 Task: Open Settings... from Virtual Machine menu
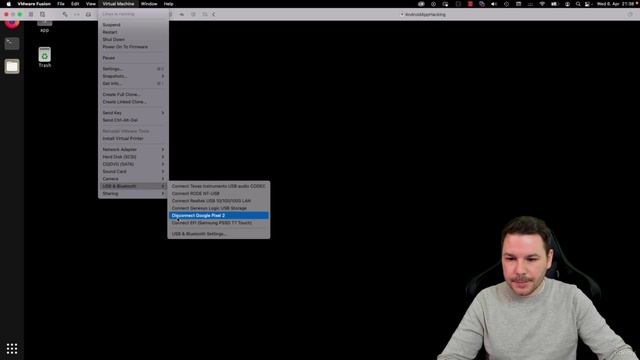pyautogui.click(x=133, y=69)
